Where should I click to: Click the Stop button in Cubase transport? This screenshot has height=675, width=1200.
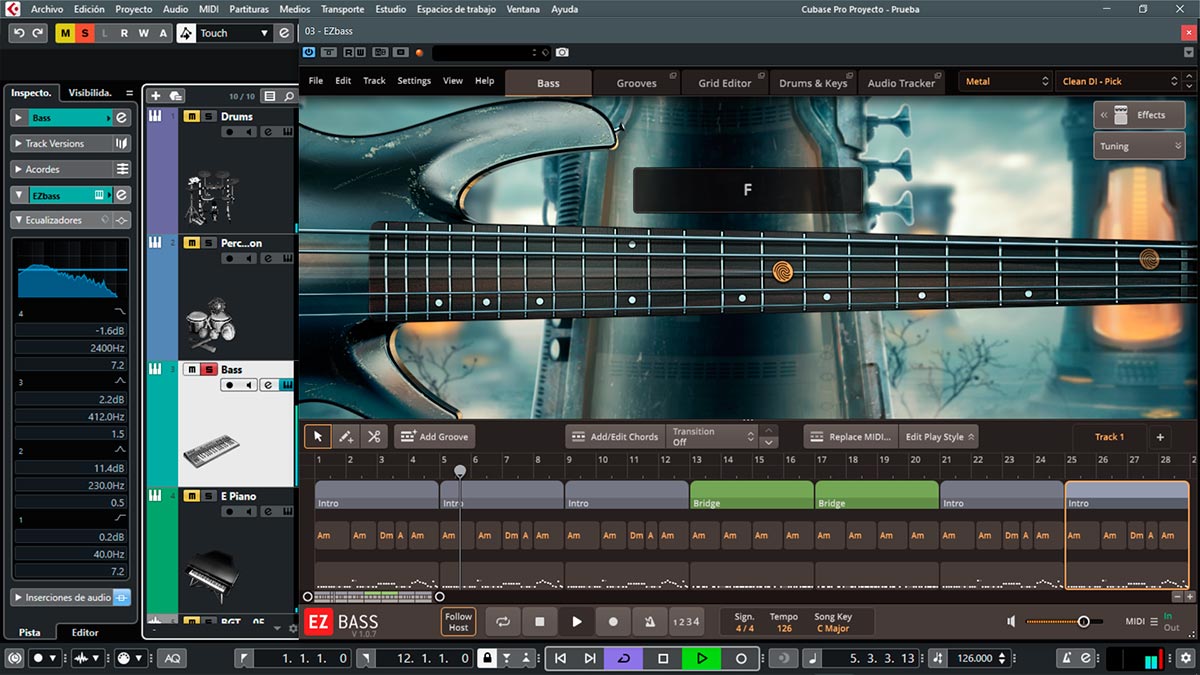[663, 658]
